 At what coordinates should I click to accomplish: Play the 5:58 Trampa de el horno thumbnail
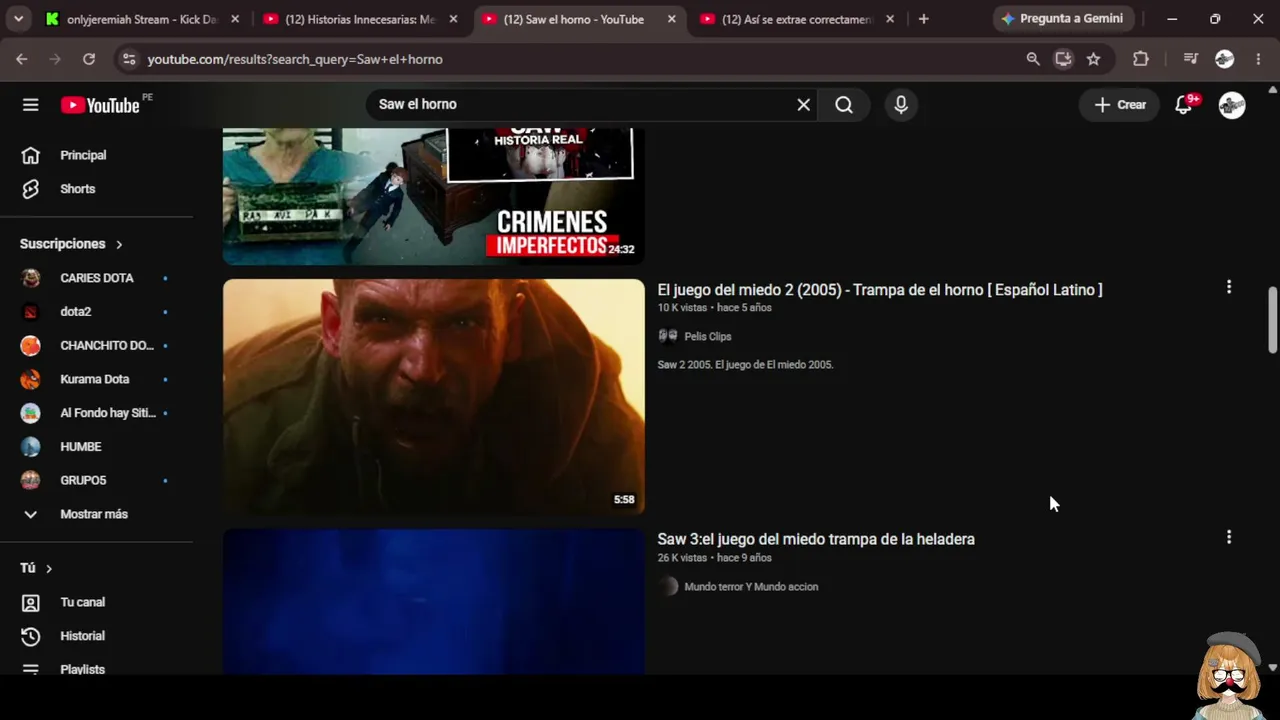[433, 397]
